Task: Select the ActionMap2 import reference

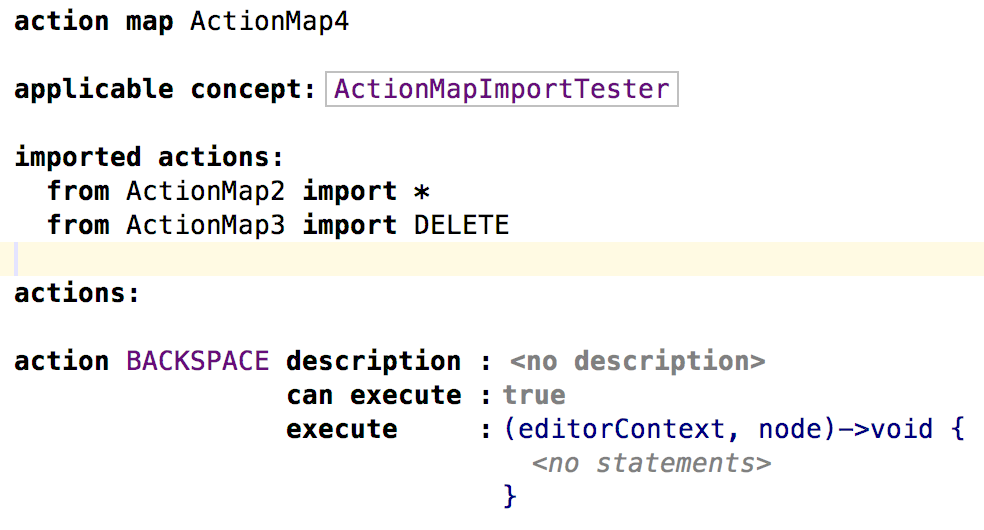Action: (x=206, y=191)
